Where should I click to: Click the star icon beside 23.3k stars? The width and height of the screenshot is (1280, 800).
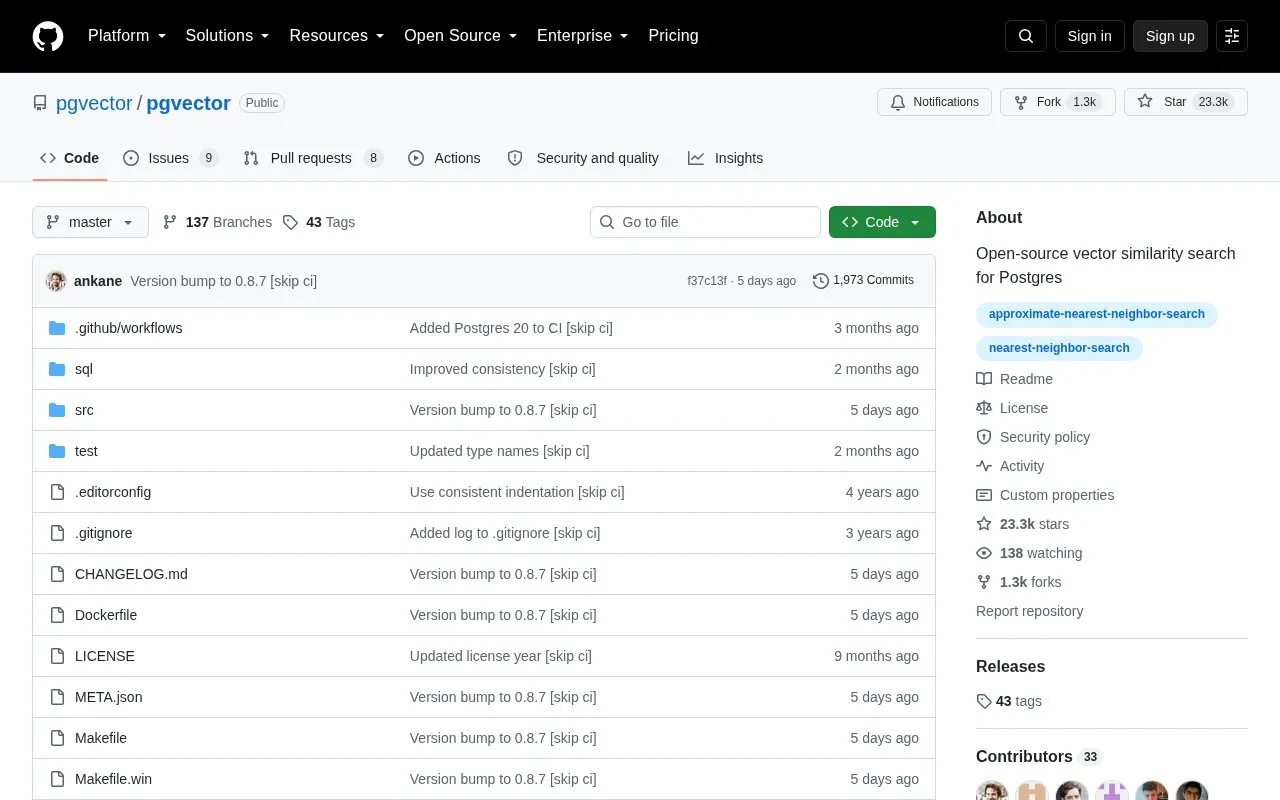(984, 524)
